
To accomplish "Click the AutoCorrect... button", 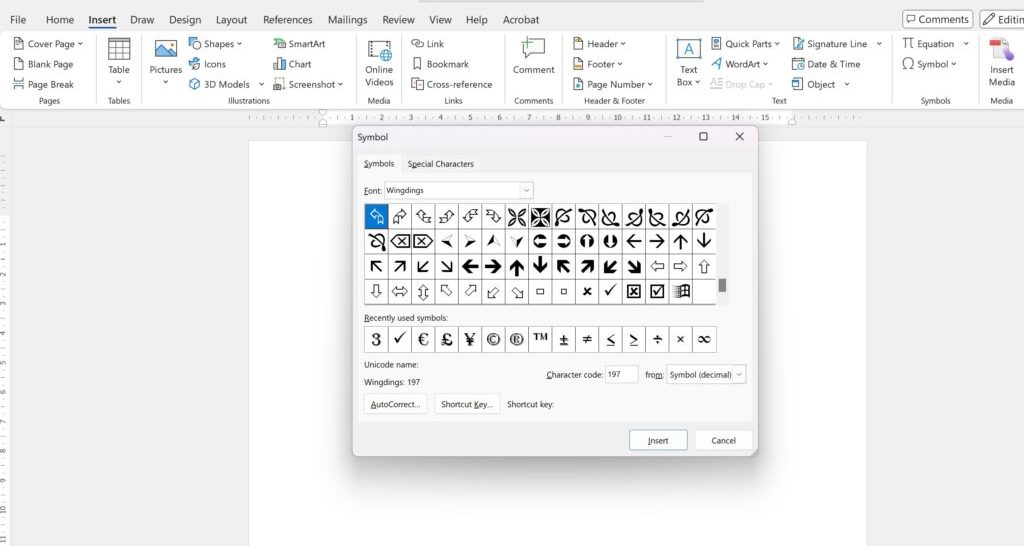I will (x=397, y=404).
